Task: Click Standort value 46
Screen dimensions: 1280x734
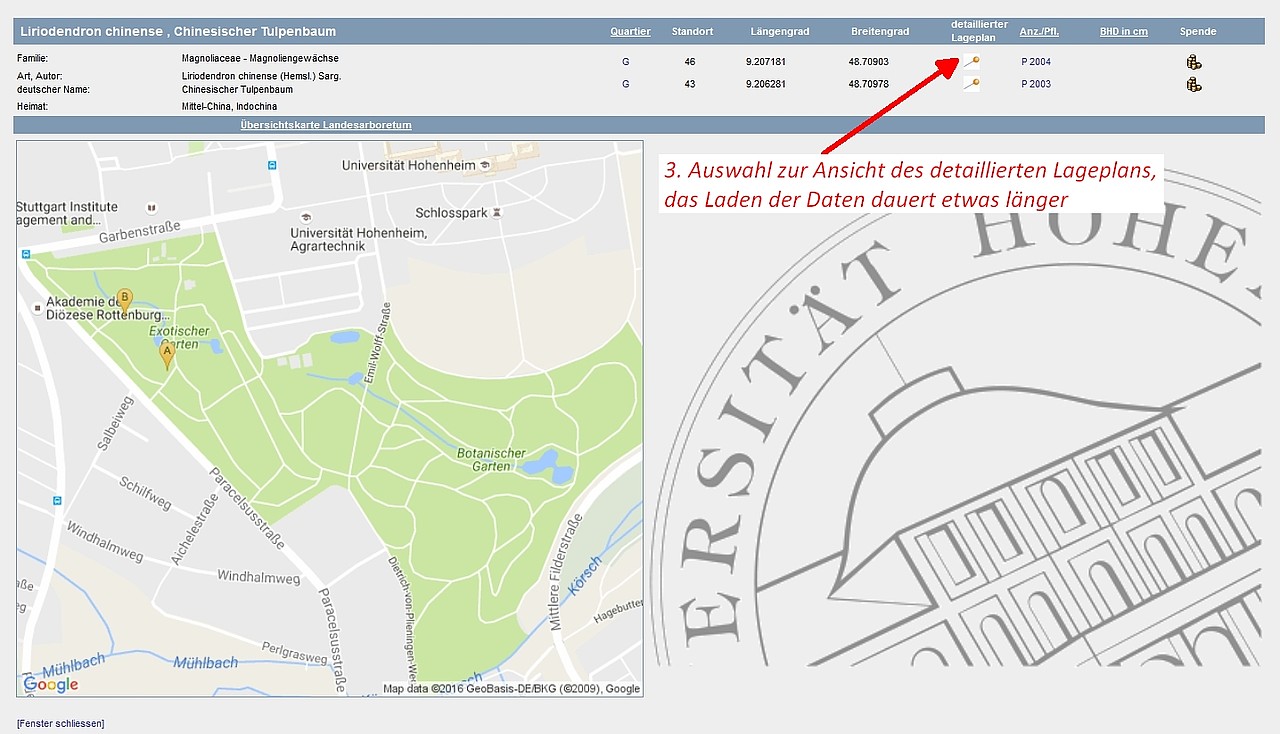Action: click(690, 62)
